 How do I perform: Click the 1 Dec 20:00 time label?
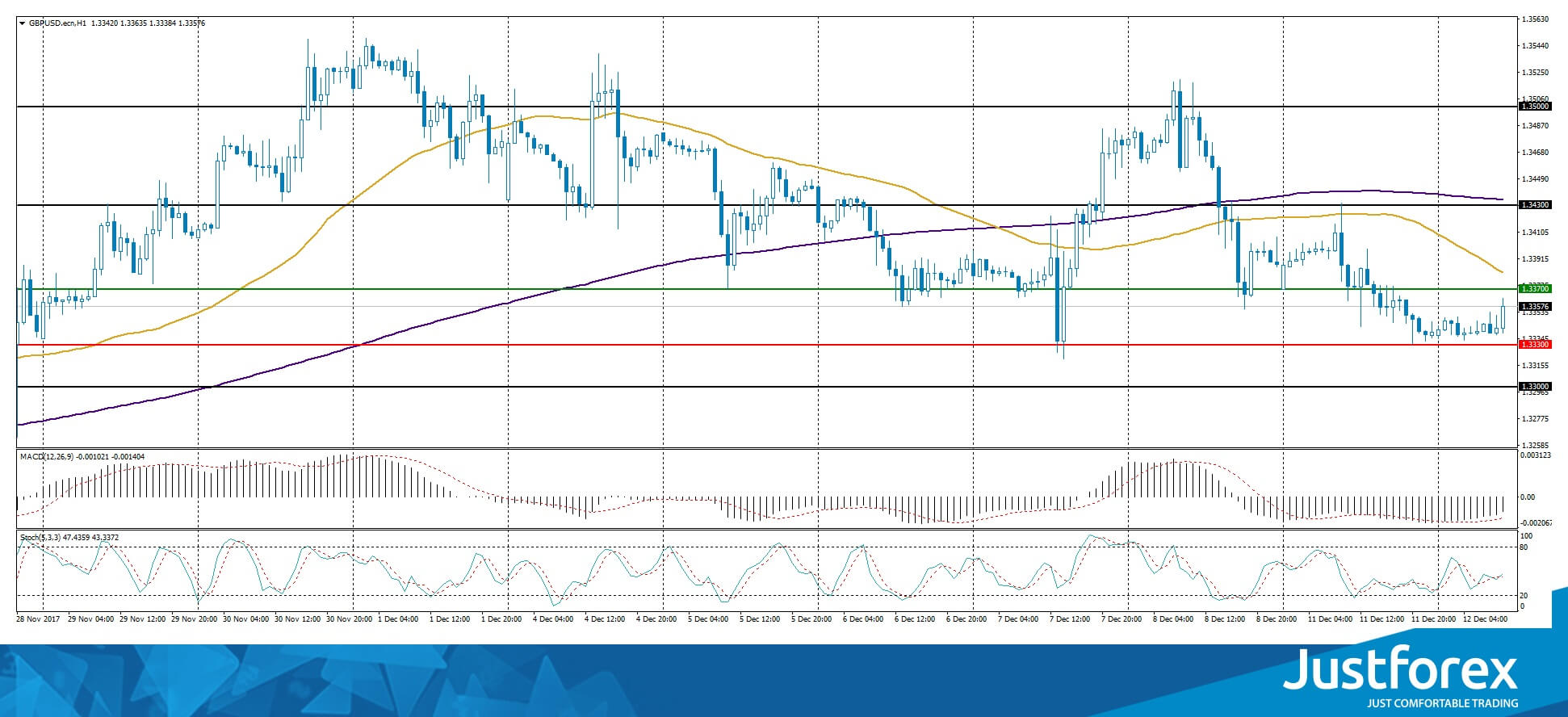click(501, 619)
